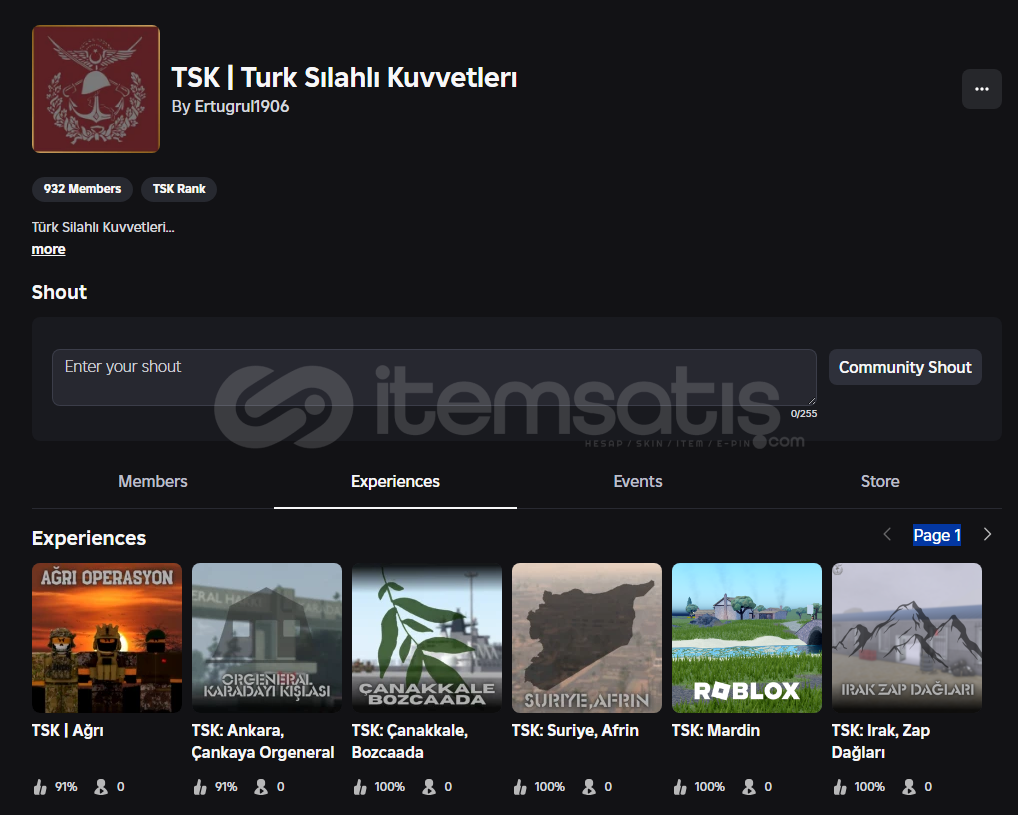Open the Ağrı Operasyon experience thumbnail
The image size is (1018, 815).
pos(107,638)
